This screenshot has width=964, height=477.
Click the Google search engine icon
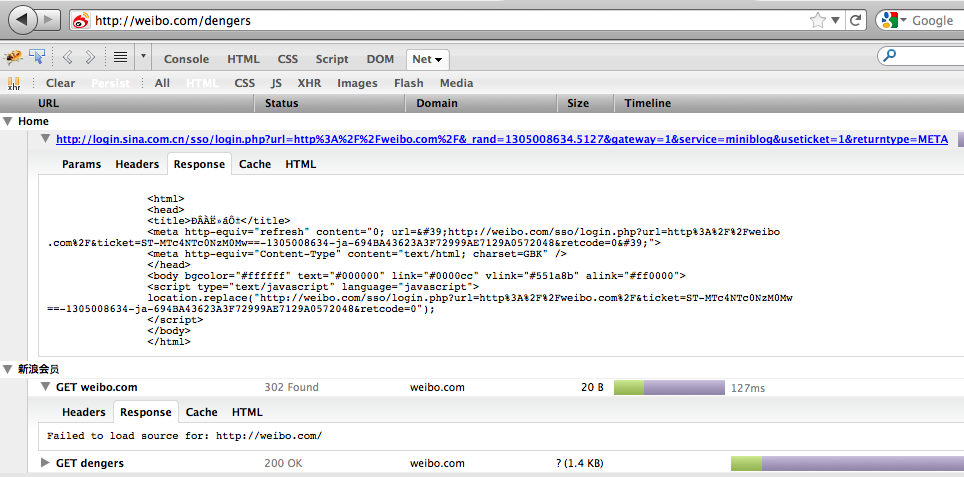888,20
